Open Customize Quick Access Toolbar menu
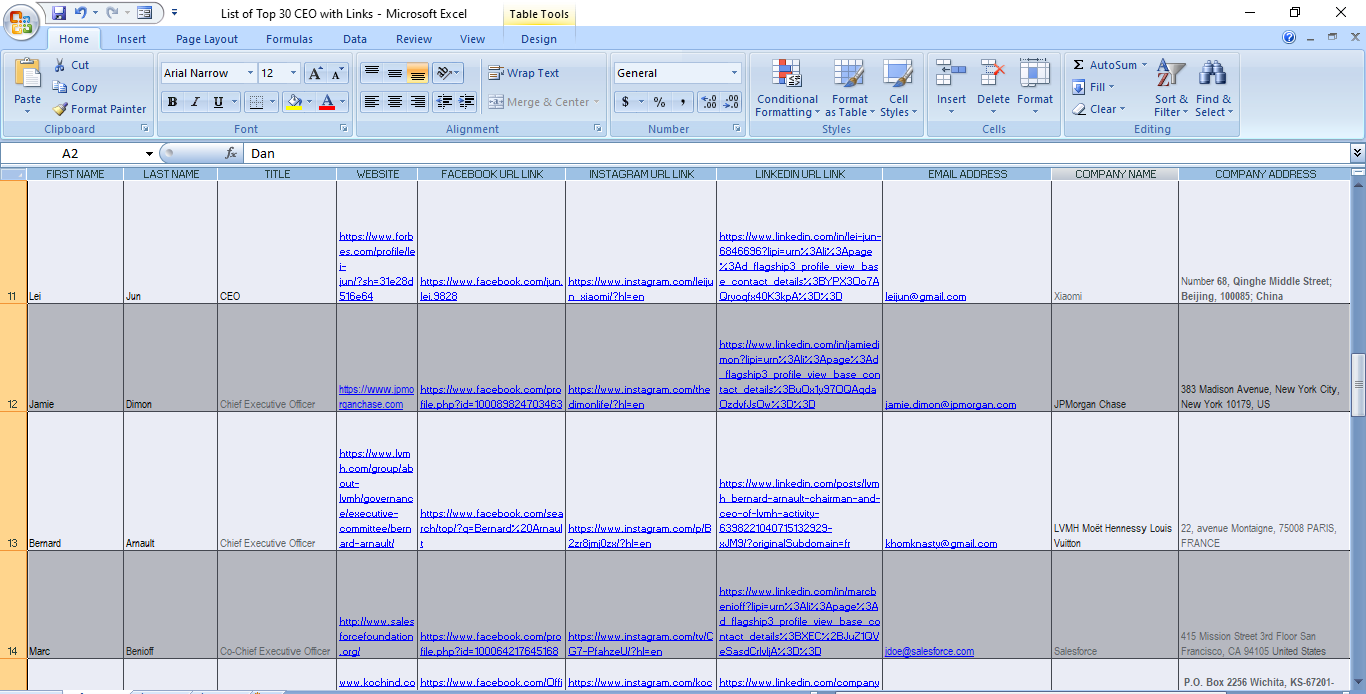 click(x=175, y=13)
